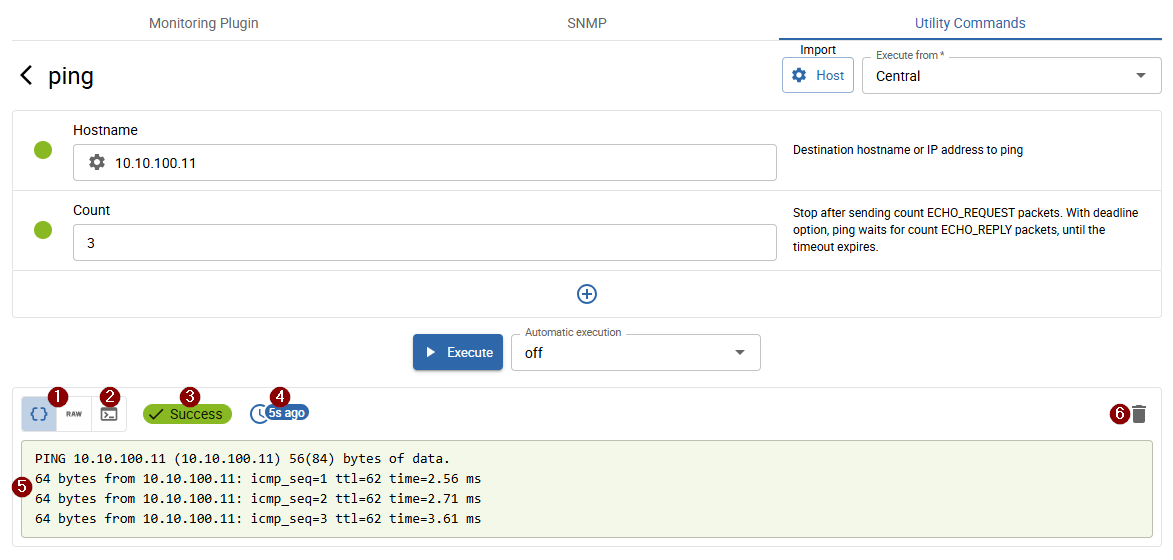Select the Utility Commands tab
Image resolution: width=1173 pixels, height=560 pixels.
point(970,23)
